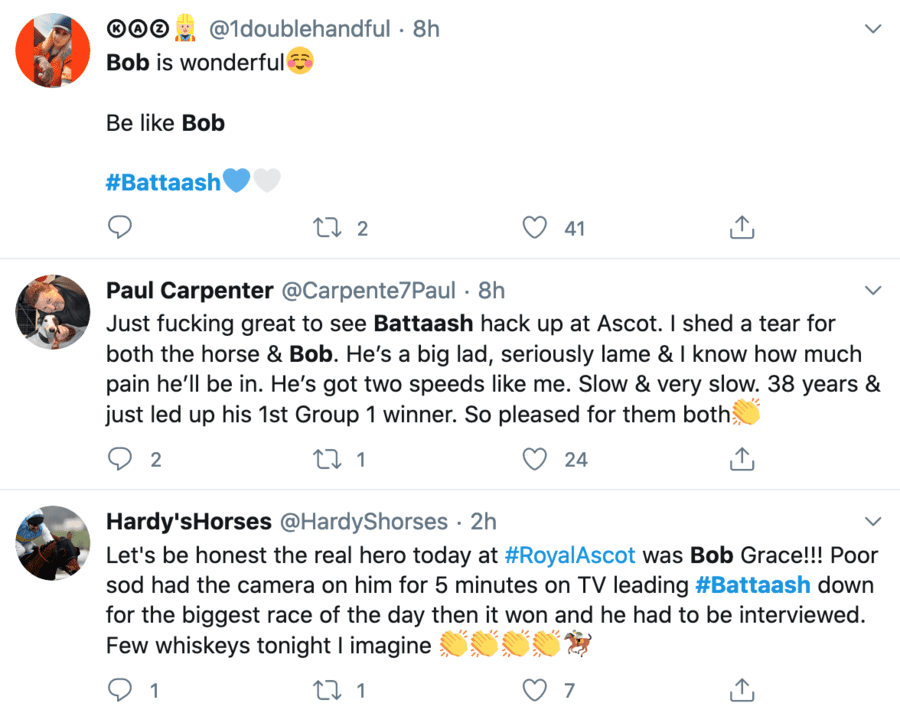Viewport: 900px width, 713px height.
Task: Open the caret menu on Hardy'sHorses tweet
Action: click(872, 522)
